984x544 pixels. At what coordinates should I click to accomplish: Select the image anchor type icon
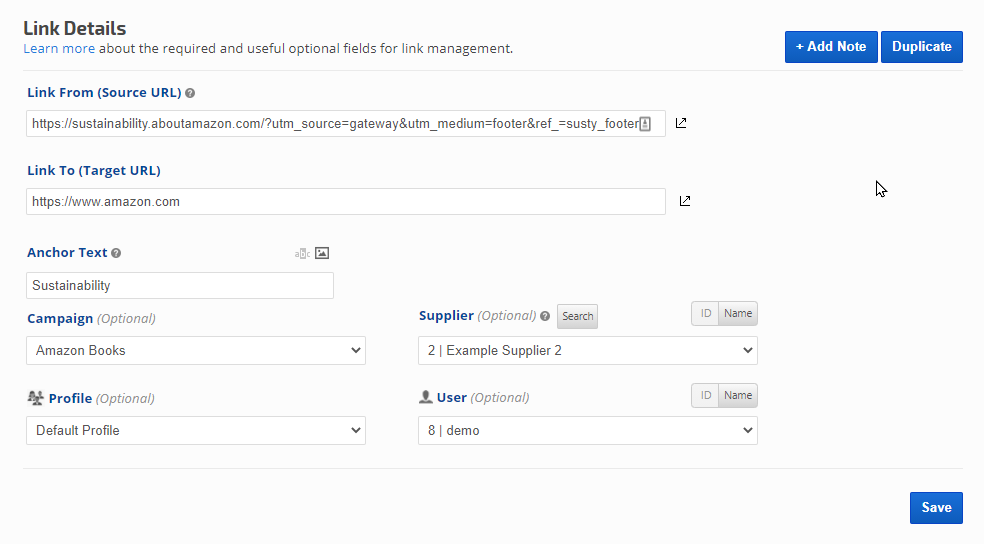(x=322, y=253)
